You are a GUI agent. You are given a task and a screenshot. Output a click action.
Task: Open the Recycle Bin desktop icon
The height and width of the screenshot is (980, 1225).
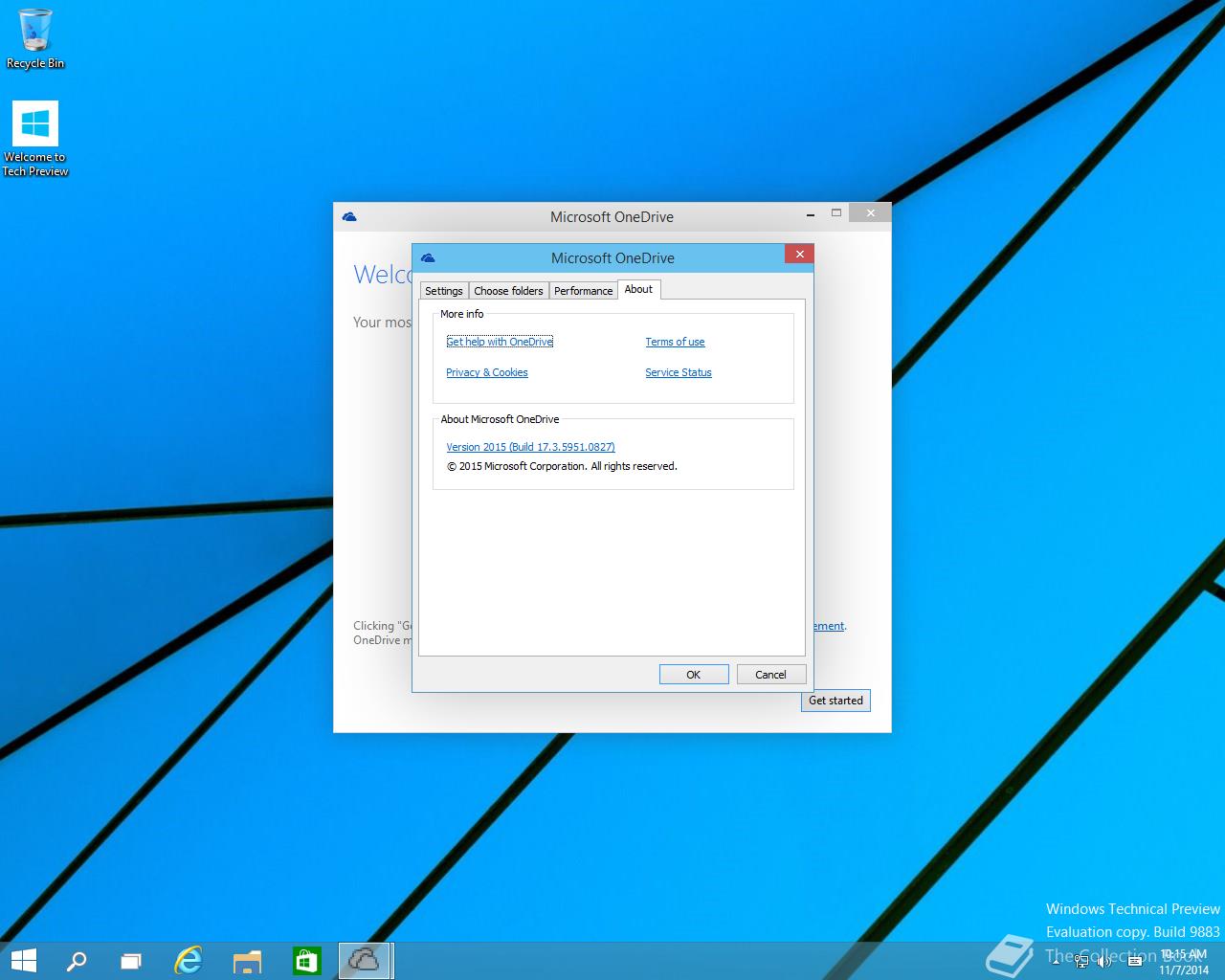point(35,38)
